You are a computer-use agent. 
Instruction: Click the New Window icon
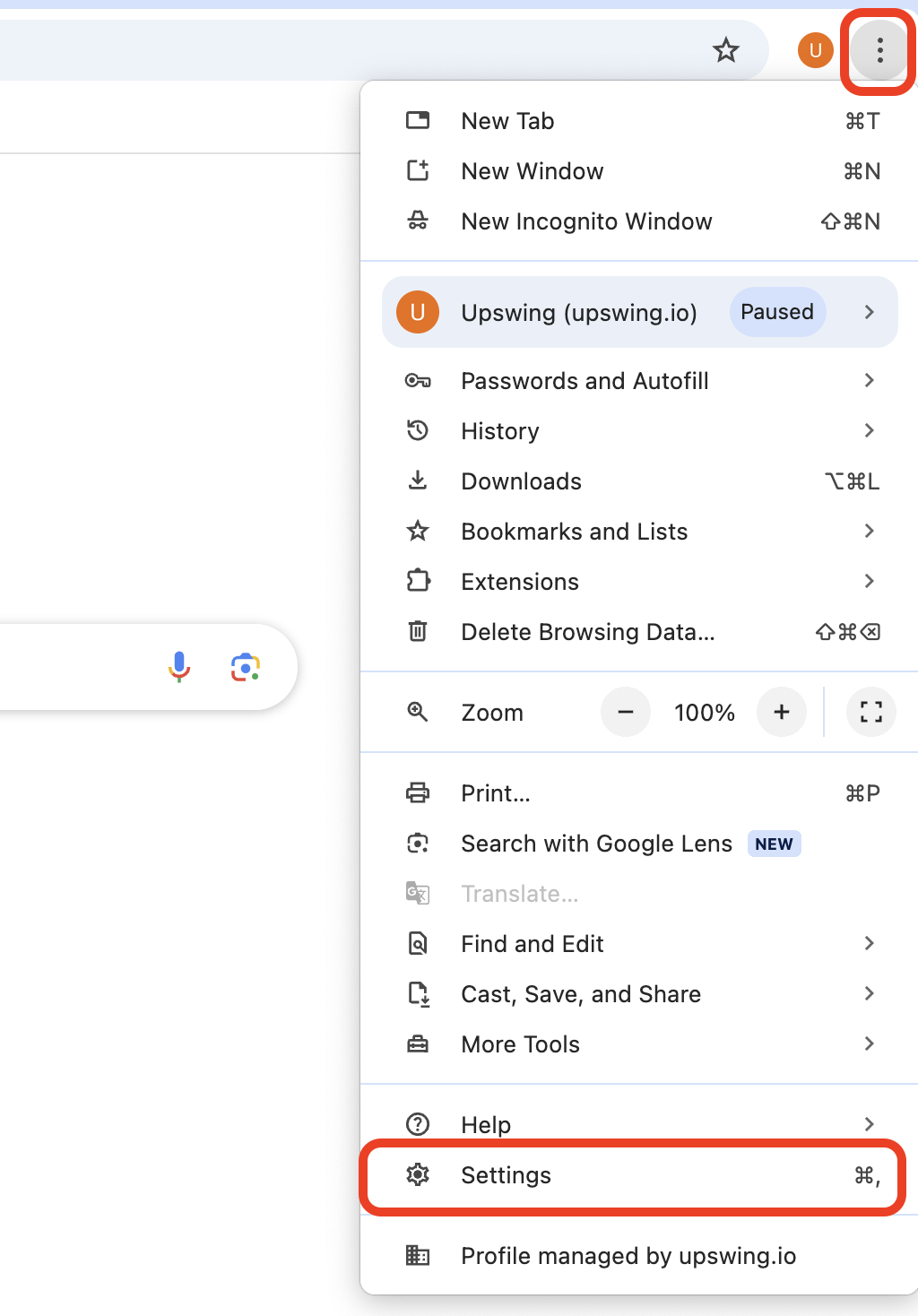(418, 170)
